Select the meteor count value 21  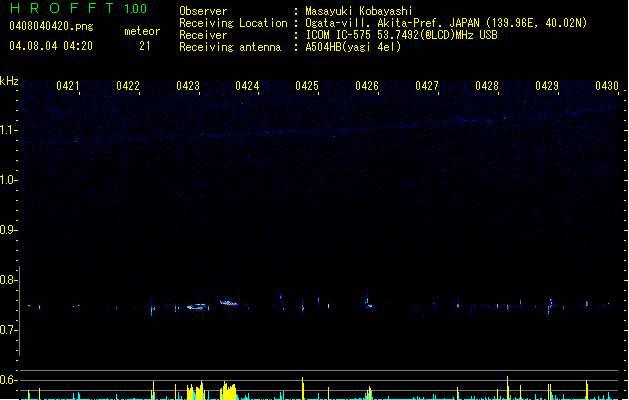pyautogui.click(x=145, y=46)
